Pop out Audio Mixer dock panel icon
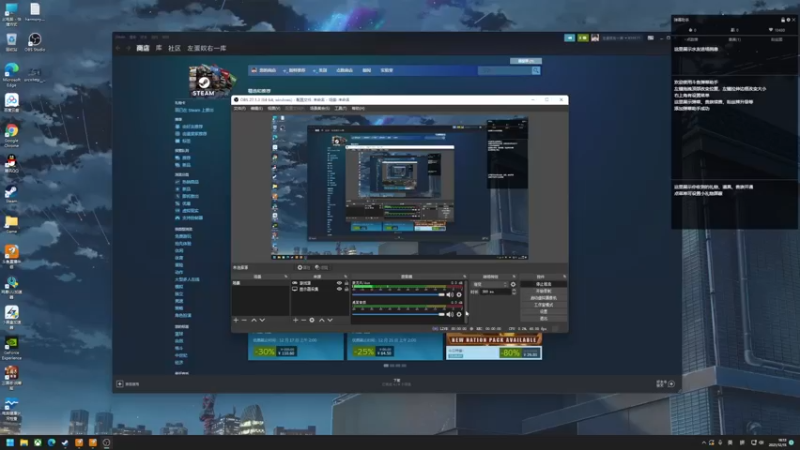Image resolution: width=800 pixels, height=450 pixels. [x=464, y=277]
